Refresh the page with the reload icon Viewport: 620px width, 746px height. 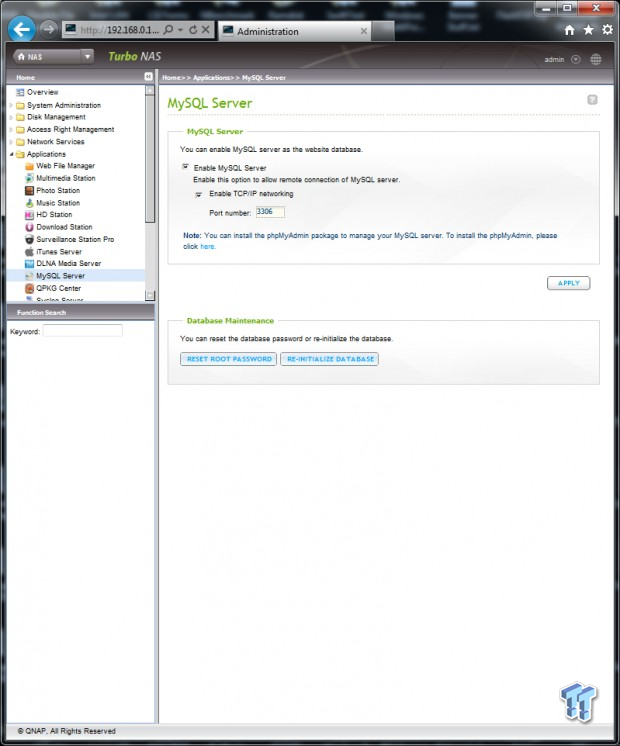click(x=193, y=30)
